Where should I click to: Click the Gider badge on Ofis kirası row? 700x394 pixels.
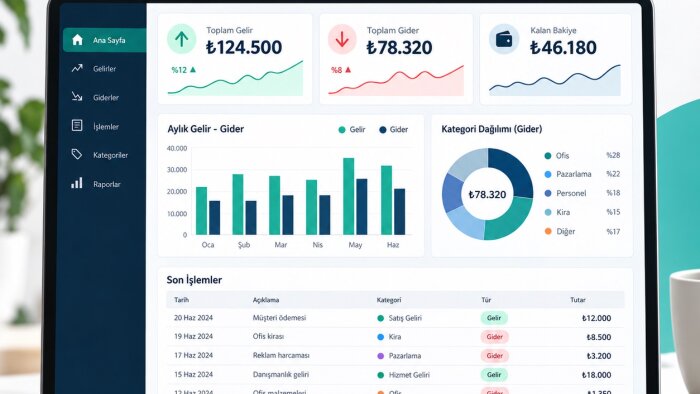pos(494,337)
